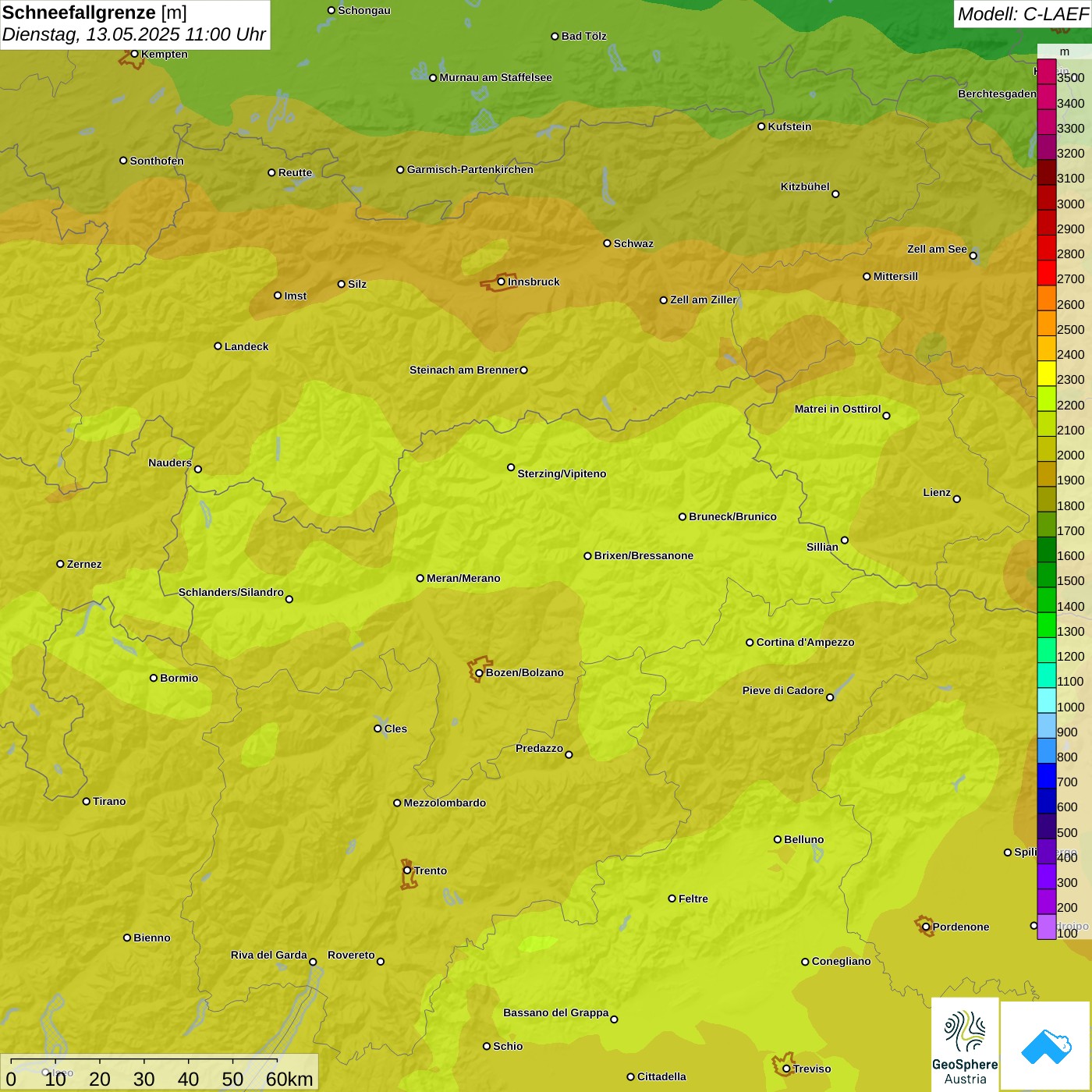
Task: Click the blue cloud-and-roof logo
Action: point(1046,1046)
